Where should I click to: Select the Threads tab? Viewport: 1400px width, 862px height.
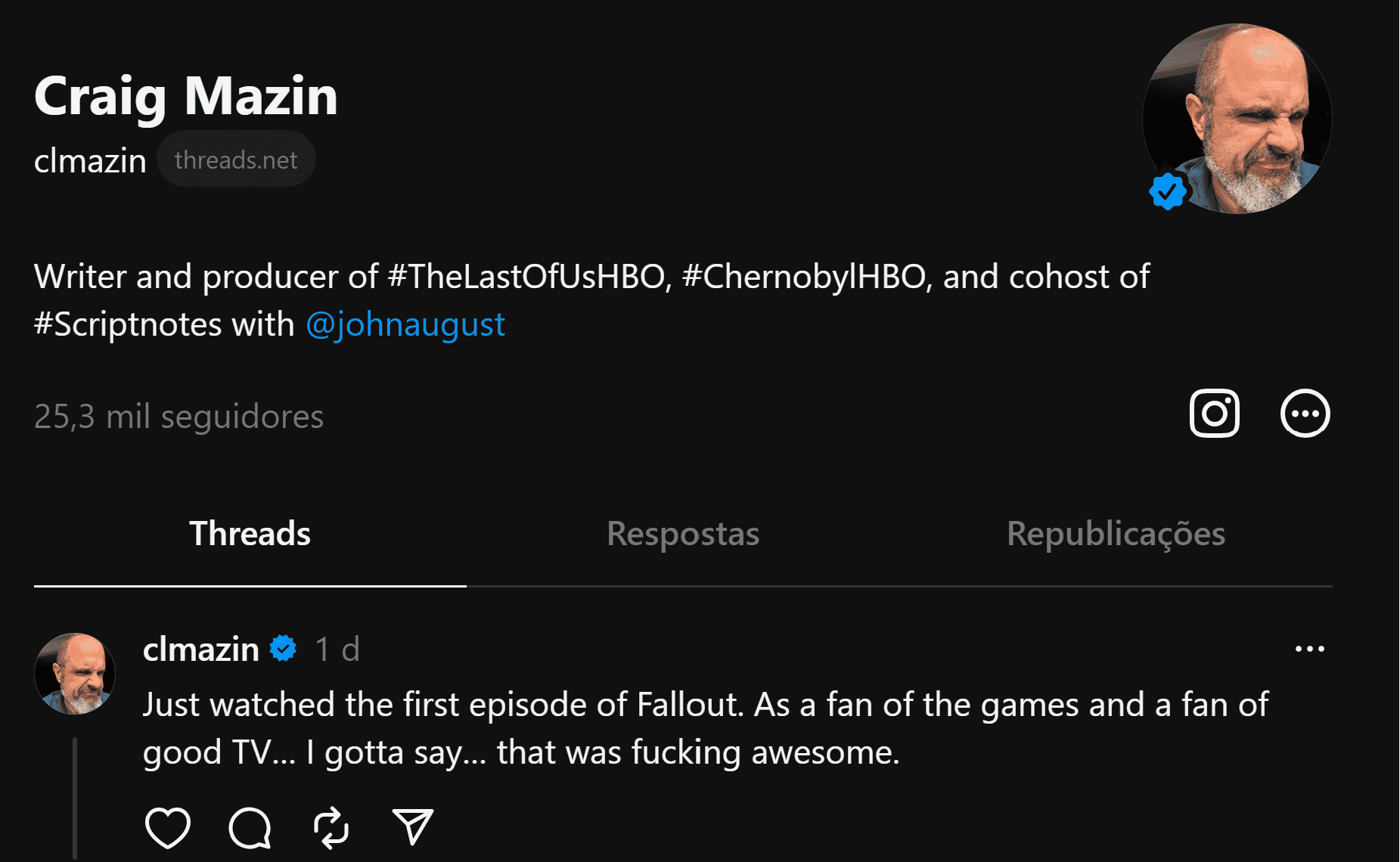[250, 534]
